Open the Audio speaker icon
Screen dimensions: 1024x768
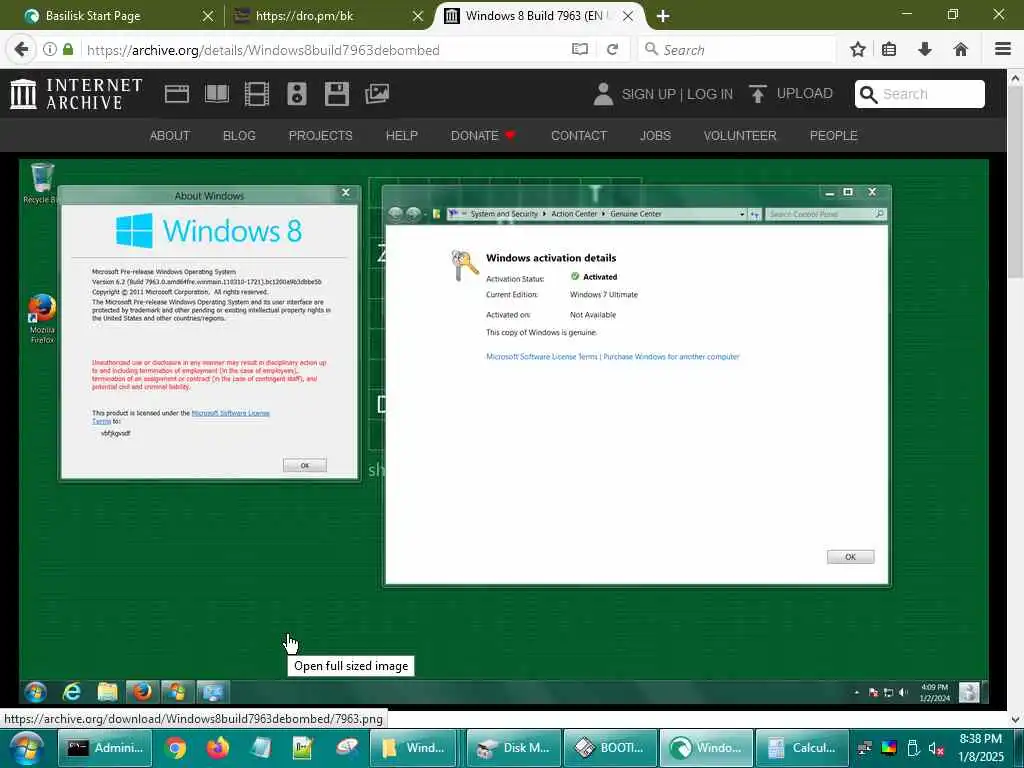pyautogui.click(x=296, y=94)
